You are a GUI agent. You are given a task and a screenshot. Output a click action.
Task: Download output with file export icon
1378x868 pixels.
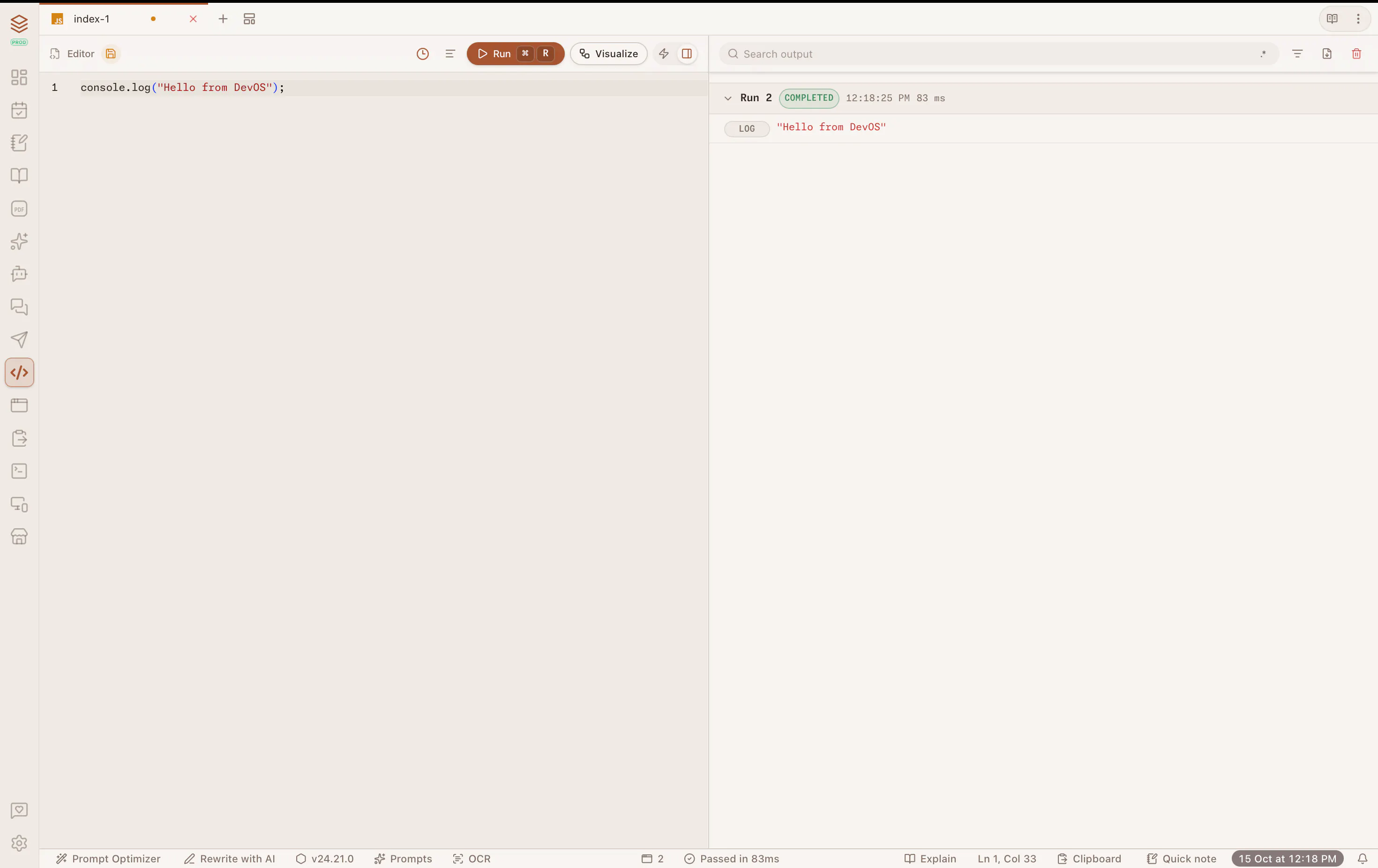tap(1327, 54)
